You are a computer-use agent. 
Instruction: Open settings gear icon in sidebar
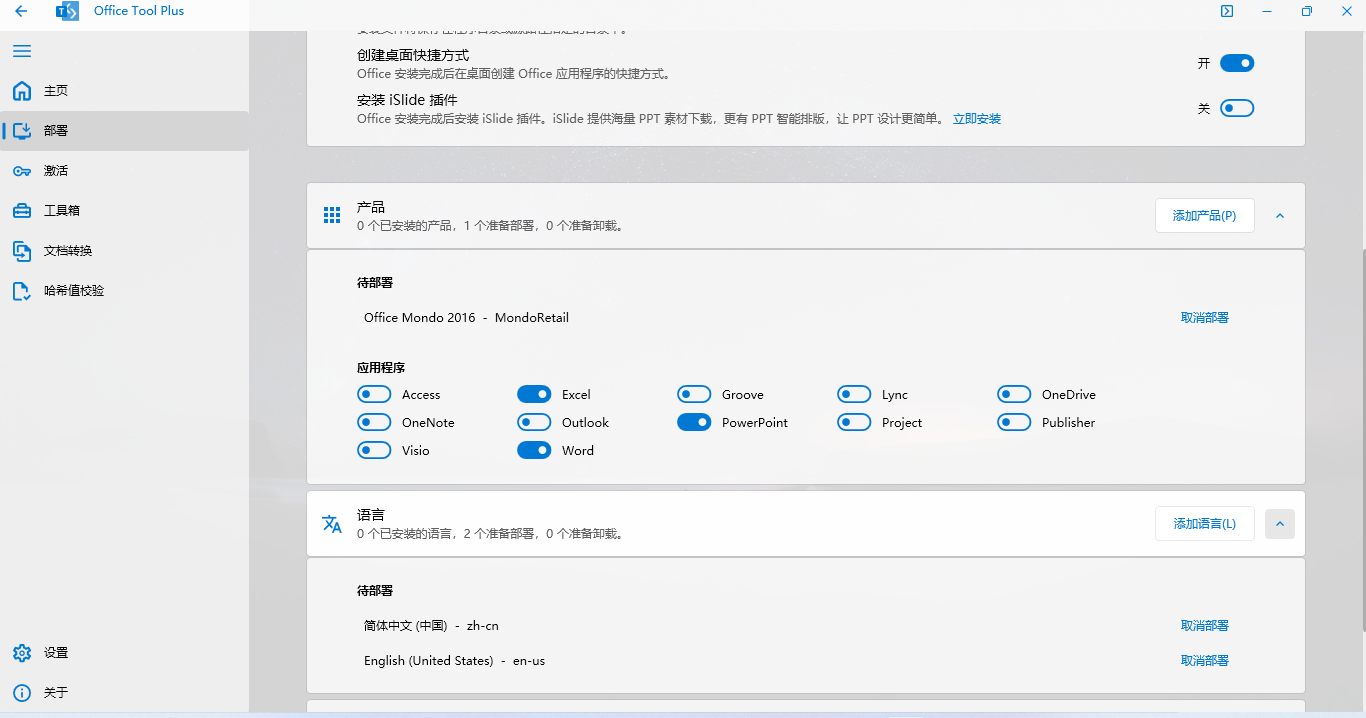[x=22, y=653]
